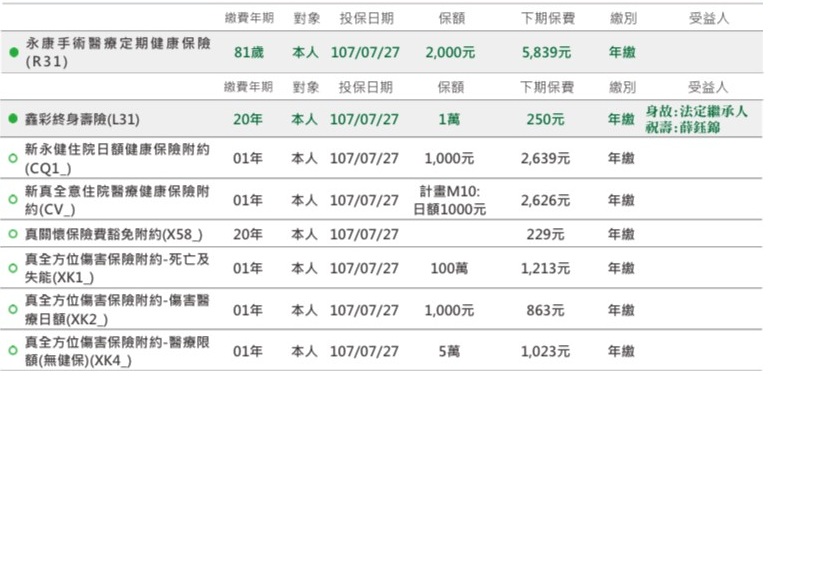Click the hollow circle beside 新永健住院日額健康保險附約

pos(13,158)
